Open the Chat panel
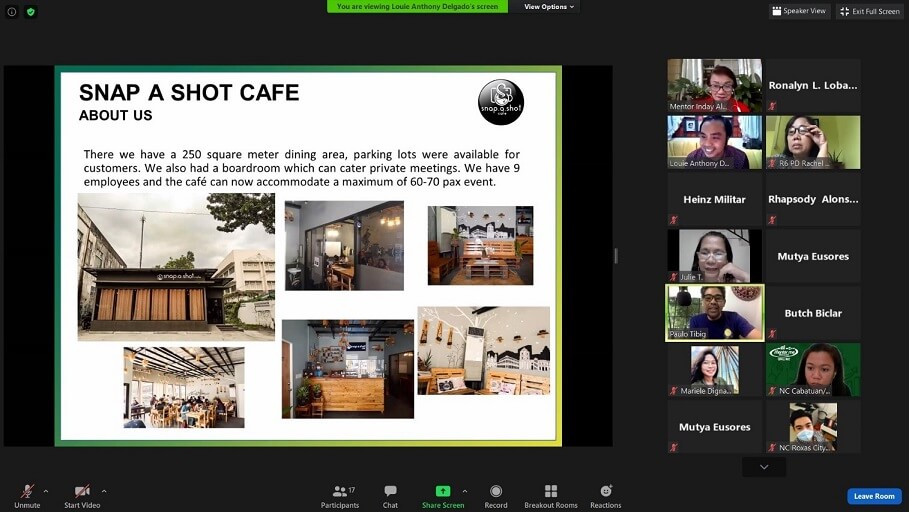 (390, 496)
